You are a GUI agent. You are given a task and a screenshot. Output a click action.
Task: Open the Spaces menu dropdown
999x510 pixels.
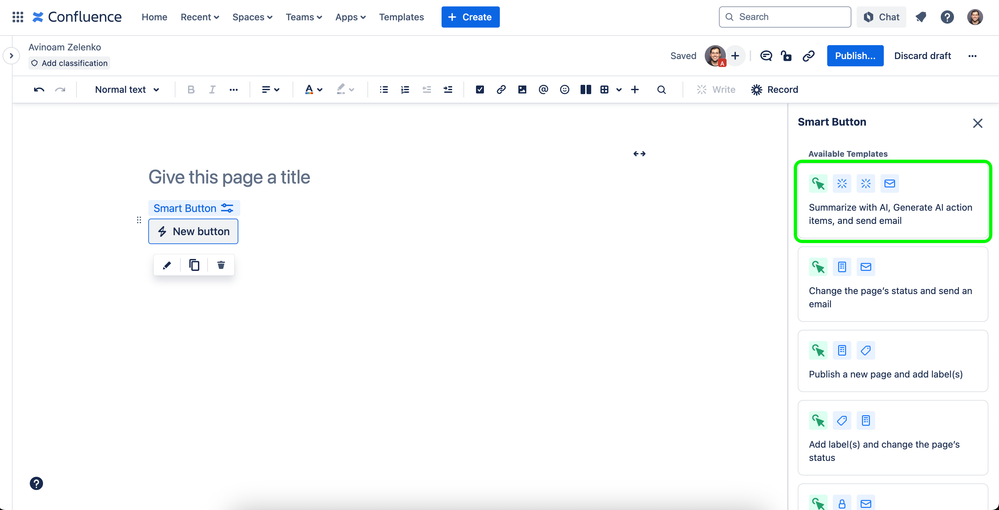click(x=252, y=17)
